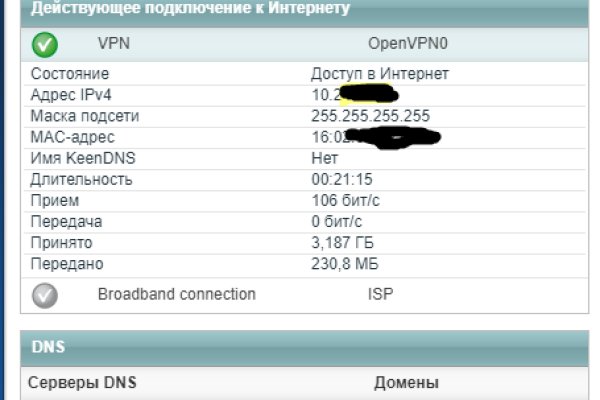Click the transmitted total 230,8 МБ
Viewport: 600px width, 400px height.
point(346,263)
